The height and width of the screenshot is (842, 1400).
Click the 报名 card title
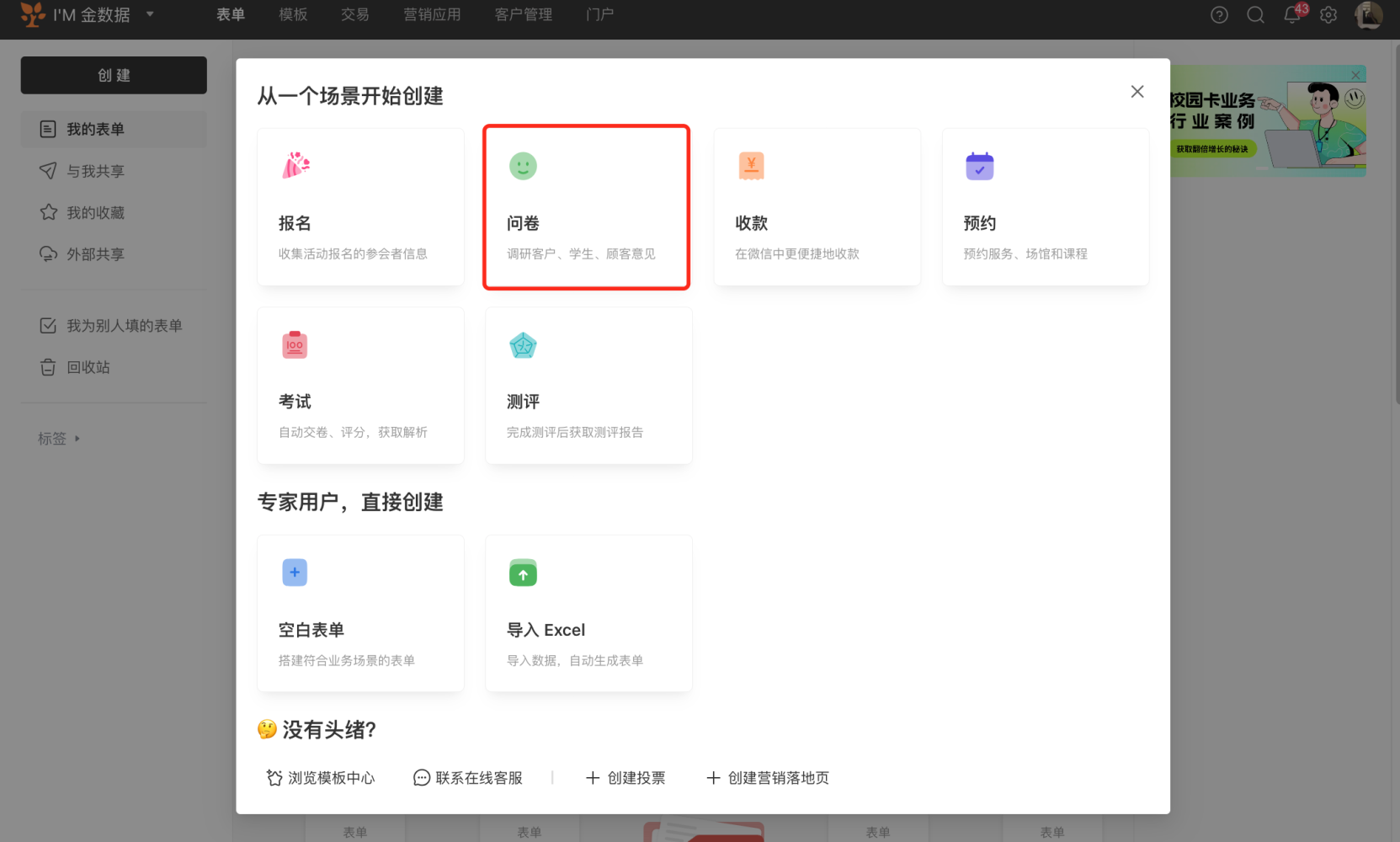(295, 223)
